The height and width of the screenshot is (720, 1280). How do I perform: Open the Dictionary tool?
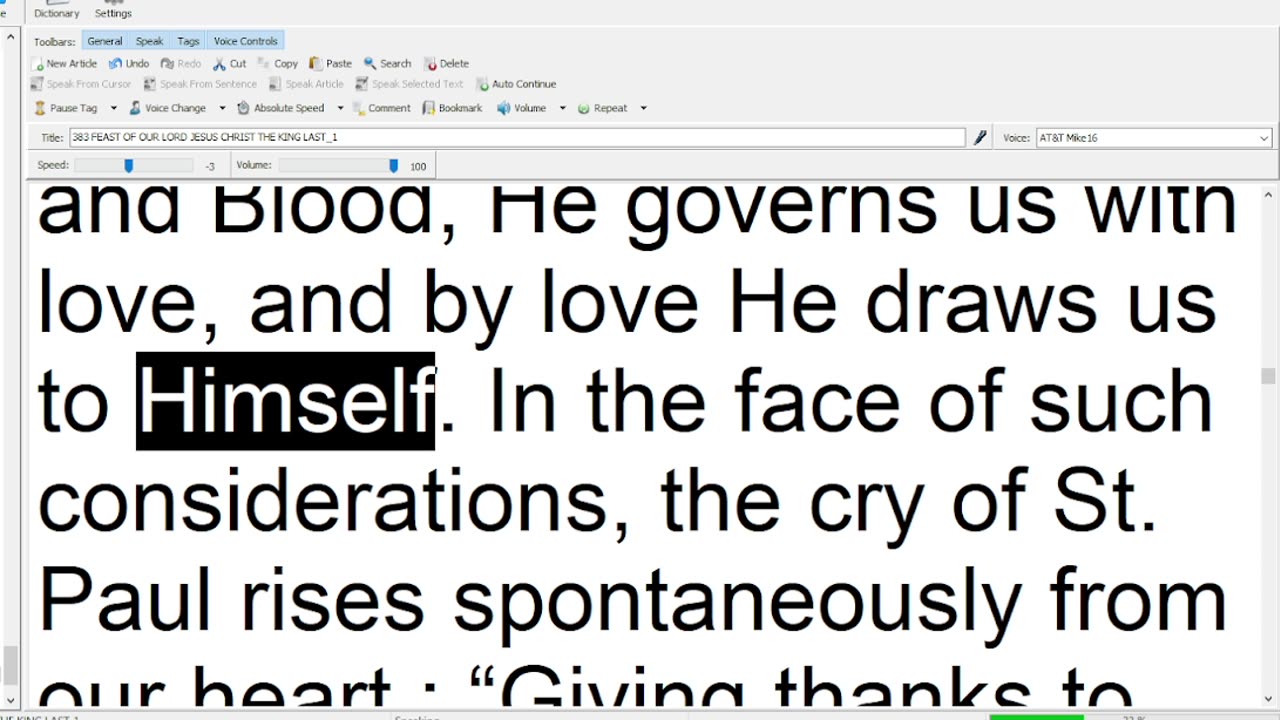click(56, 10)
